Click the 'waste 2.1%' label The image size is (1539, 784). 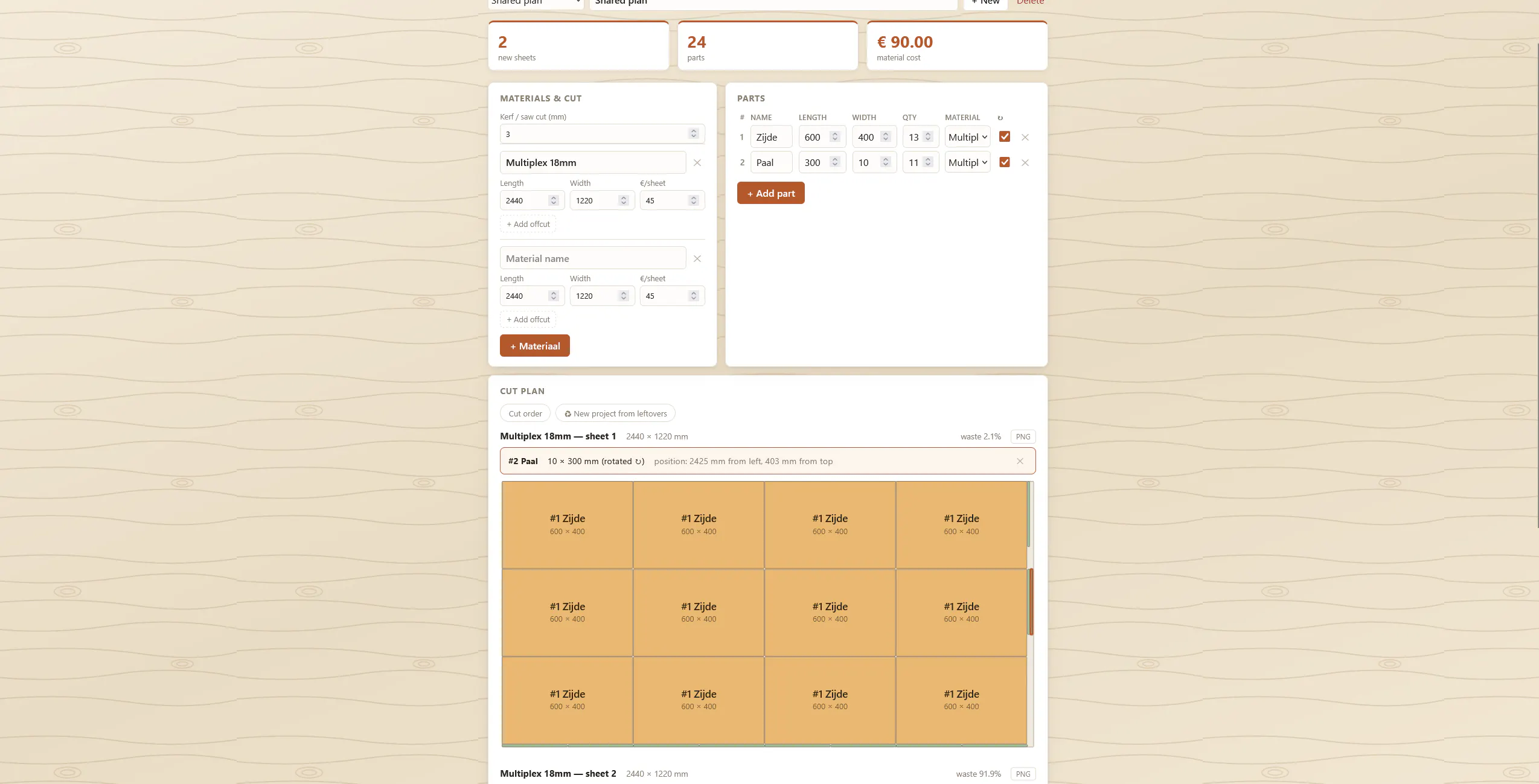[x=981, y=436]
